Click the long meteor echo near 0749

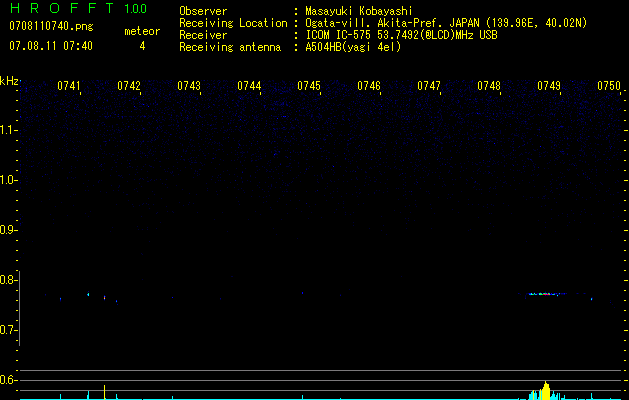[546, 294]
